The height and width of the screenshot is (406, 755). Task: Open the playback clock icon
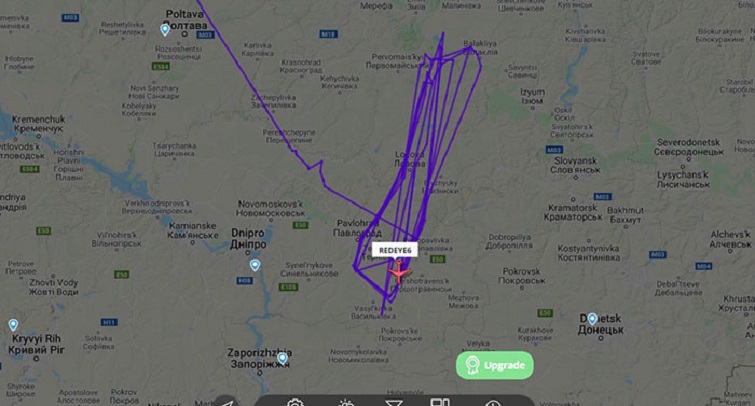click(x=492, y=404)
